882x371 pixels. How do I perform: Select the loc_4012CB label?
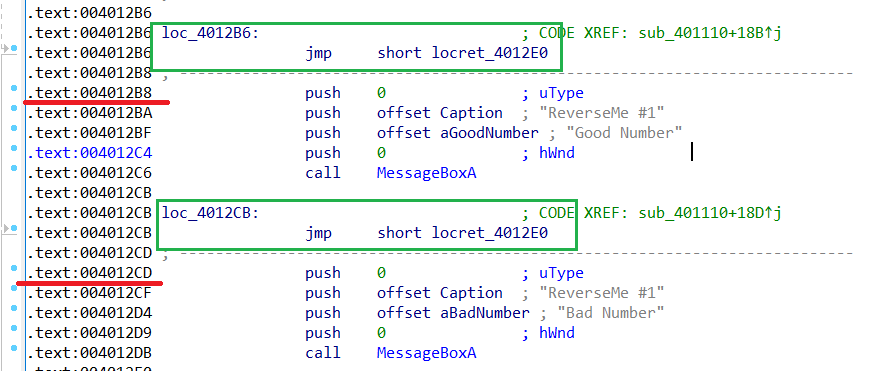point(210,214)
